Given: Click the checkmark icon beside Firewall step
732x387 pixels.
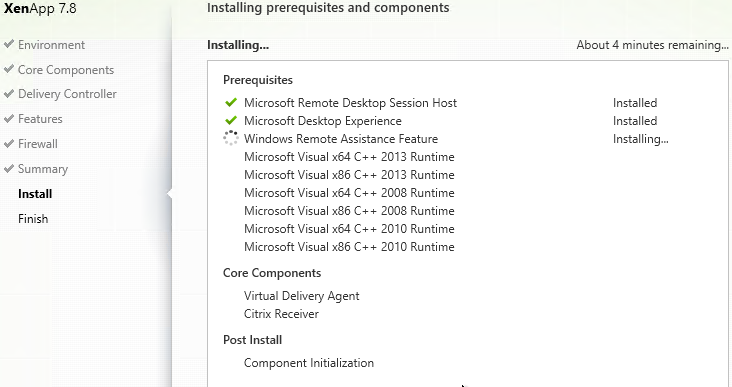Looking at the screenshot, I should pos(8,143).
